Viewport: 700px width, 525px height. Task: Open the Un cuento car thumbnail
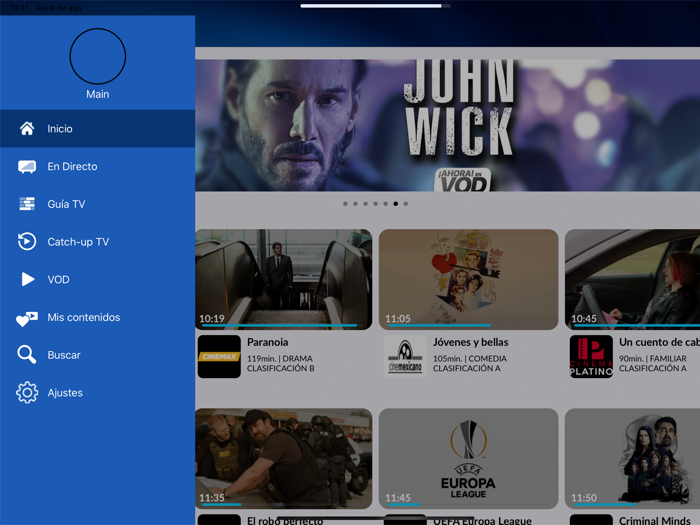click(632, 279)
